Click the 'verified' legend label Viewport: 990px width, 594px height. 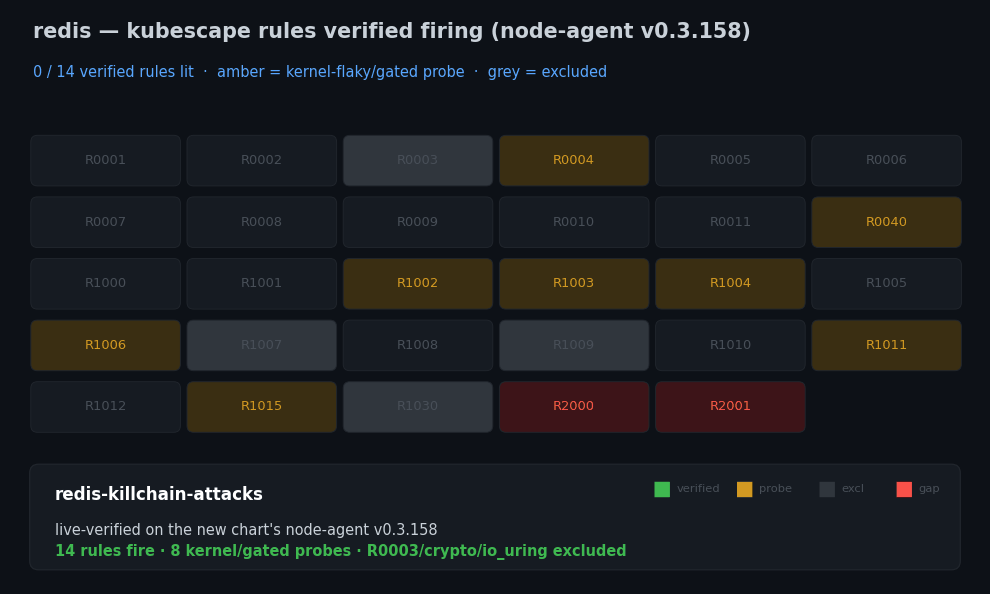(x=698, y=489)
